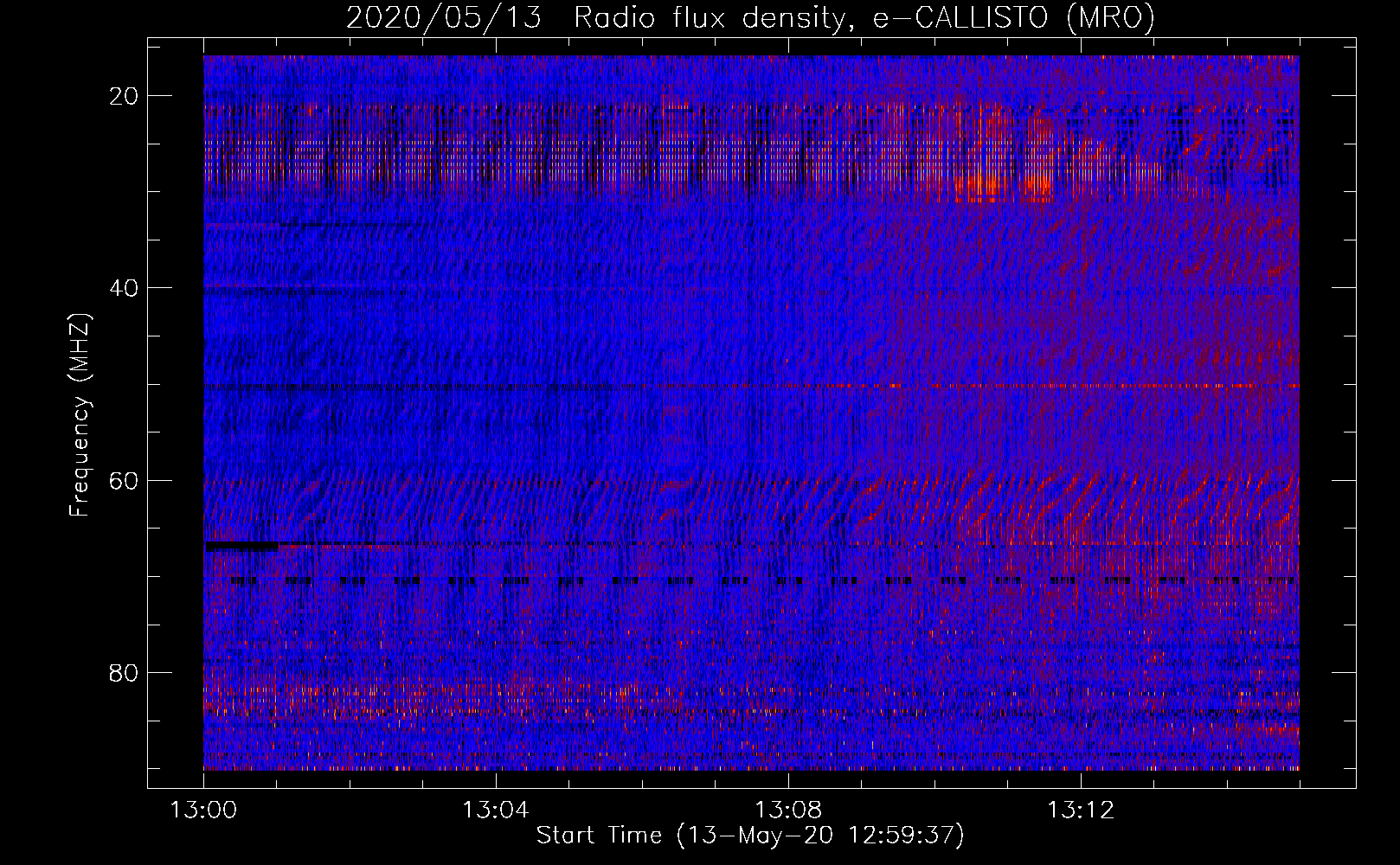Click the '60' frequency tick label
Screen dimensions: 1400x865
tap(125, 480)
